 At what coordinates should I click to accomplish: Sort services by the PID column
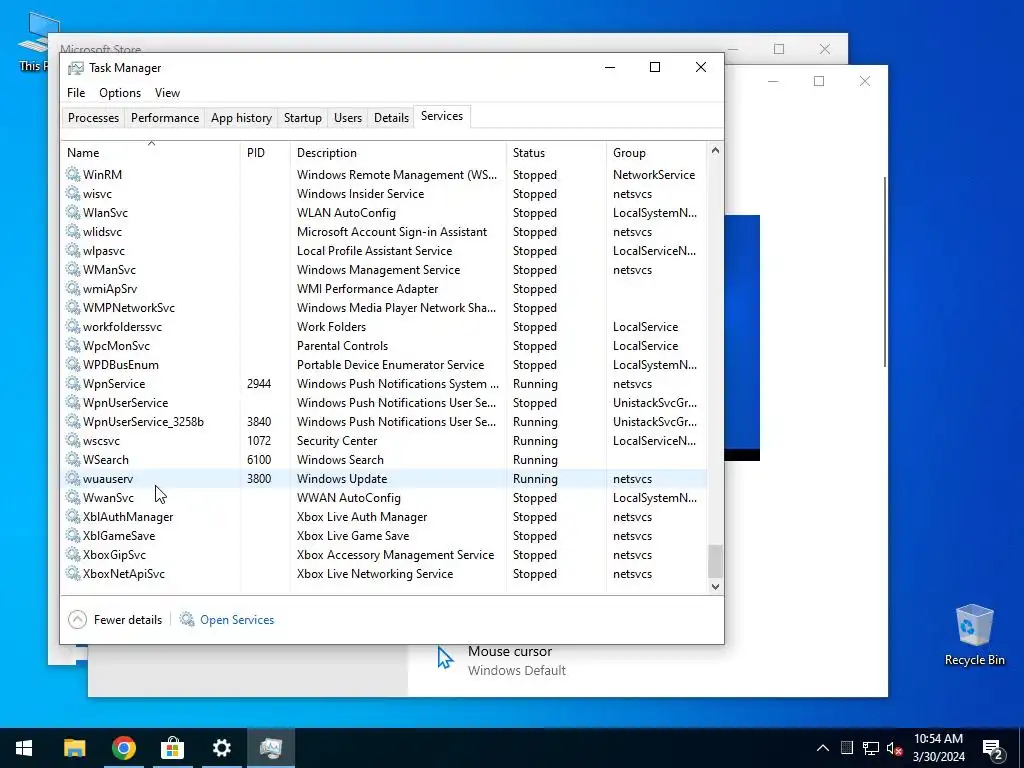tap(265, 153)
